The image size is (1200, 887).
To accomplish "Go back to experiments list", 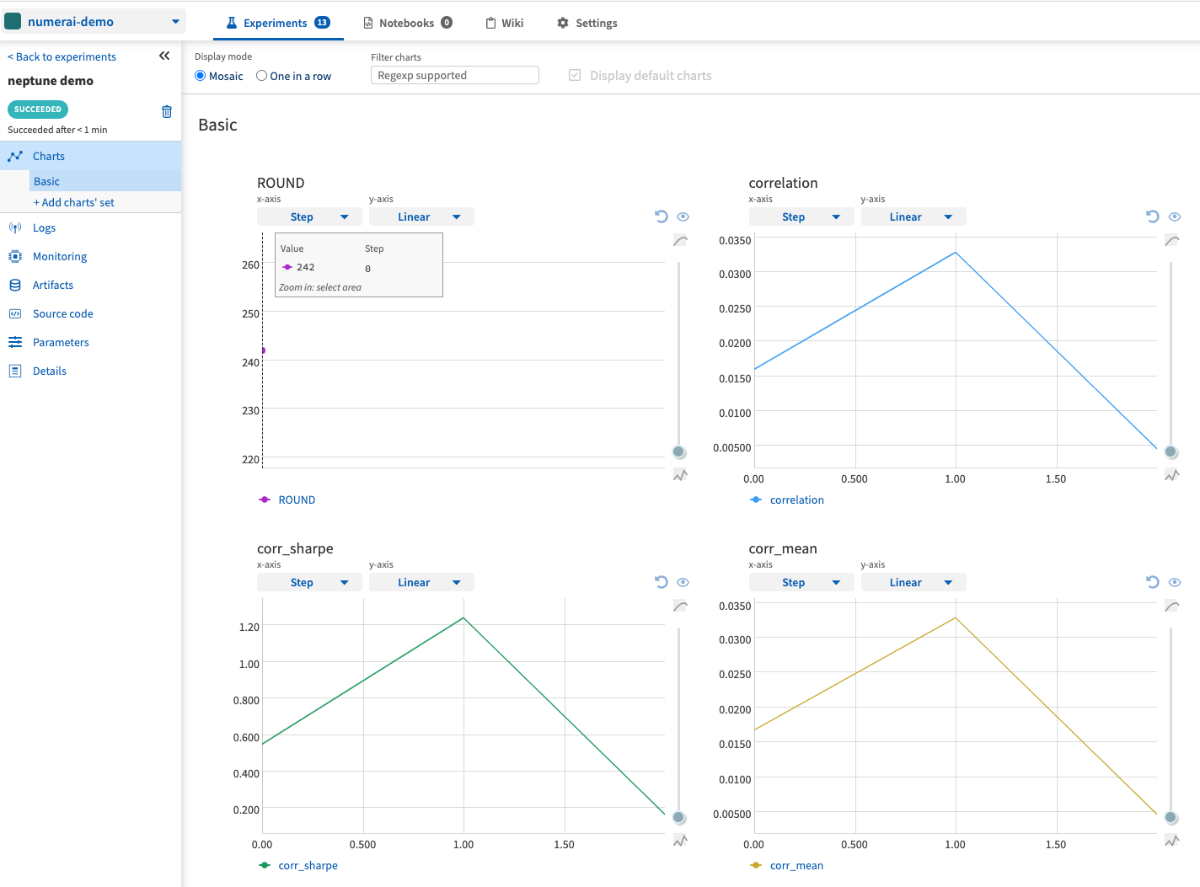I will click(62, 57).
